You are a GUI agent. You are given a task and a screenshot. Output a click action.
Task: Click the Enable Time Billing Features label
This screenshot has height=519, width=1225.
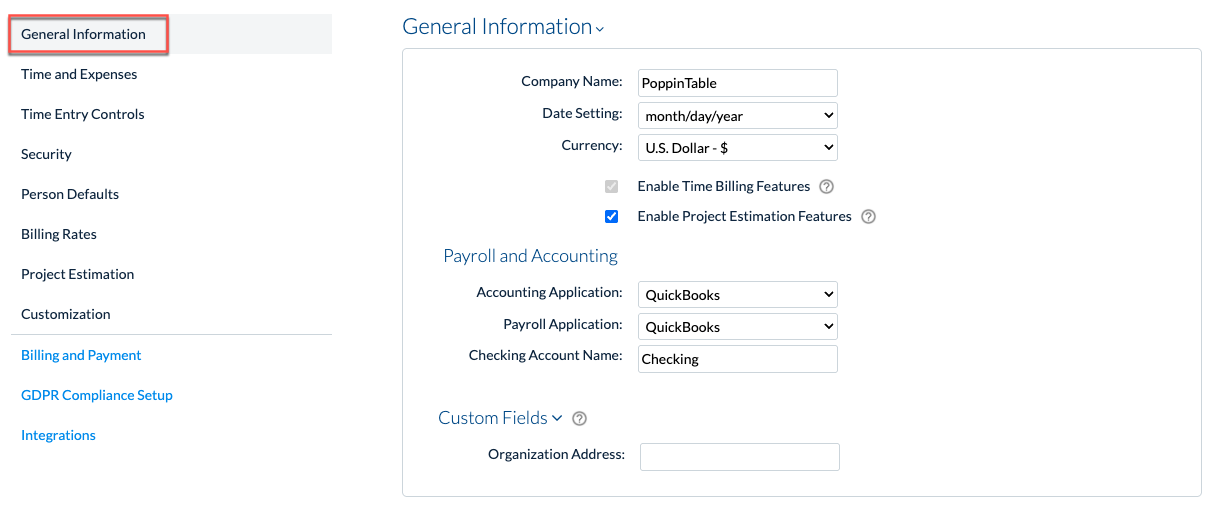(724, 186)
